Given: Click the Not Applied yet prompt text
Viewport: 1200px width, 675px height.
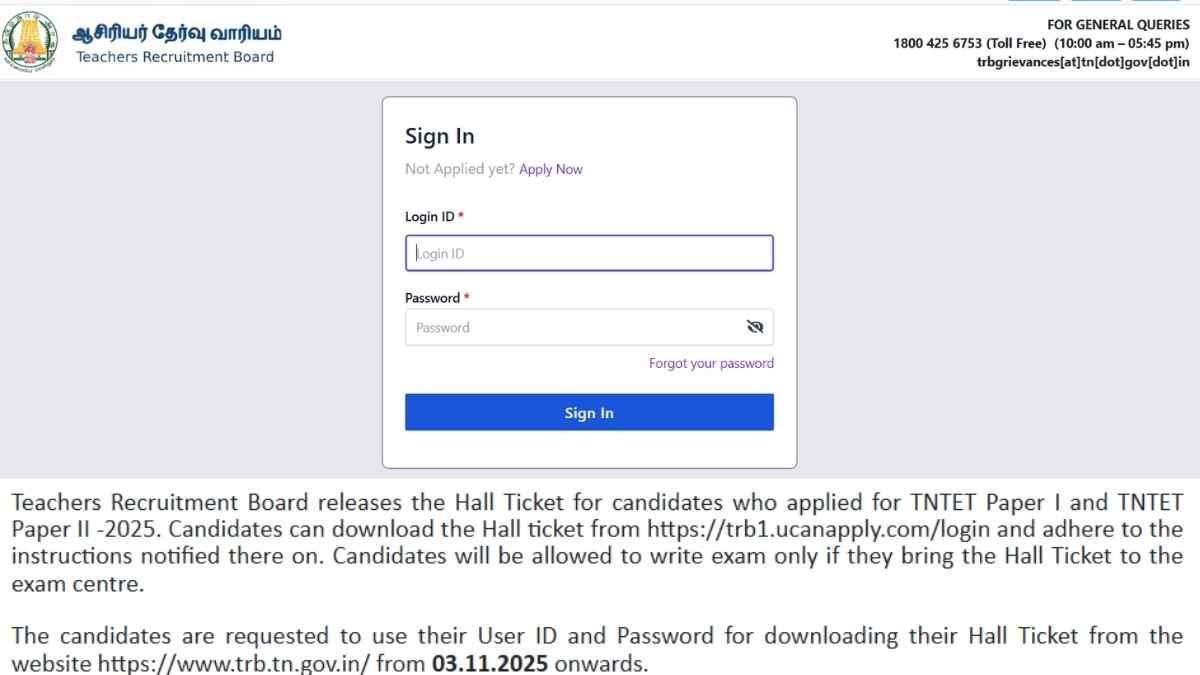Looking at the screenshot, I should (x=459, y=169).
